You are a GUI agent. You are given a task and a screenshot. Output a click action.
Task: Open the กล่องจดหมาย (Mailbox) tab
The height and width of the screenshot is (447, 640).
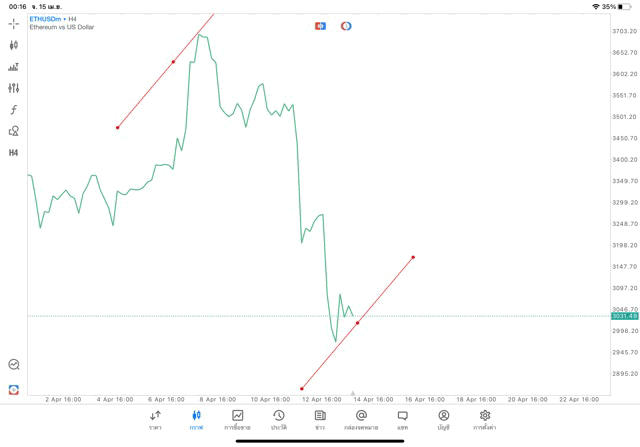pos(361,419)
